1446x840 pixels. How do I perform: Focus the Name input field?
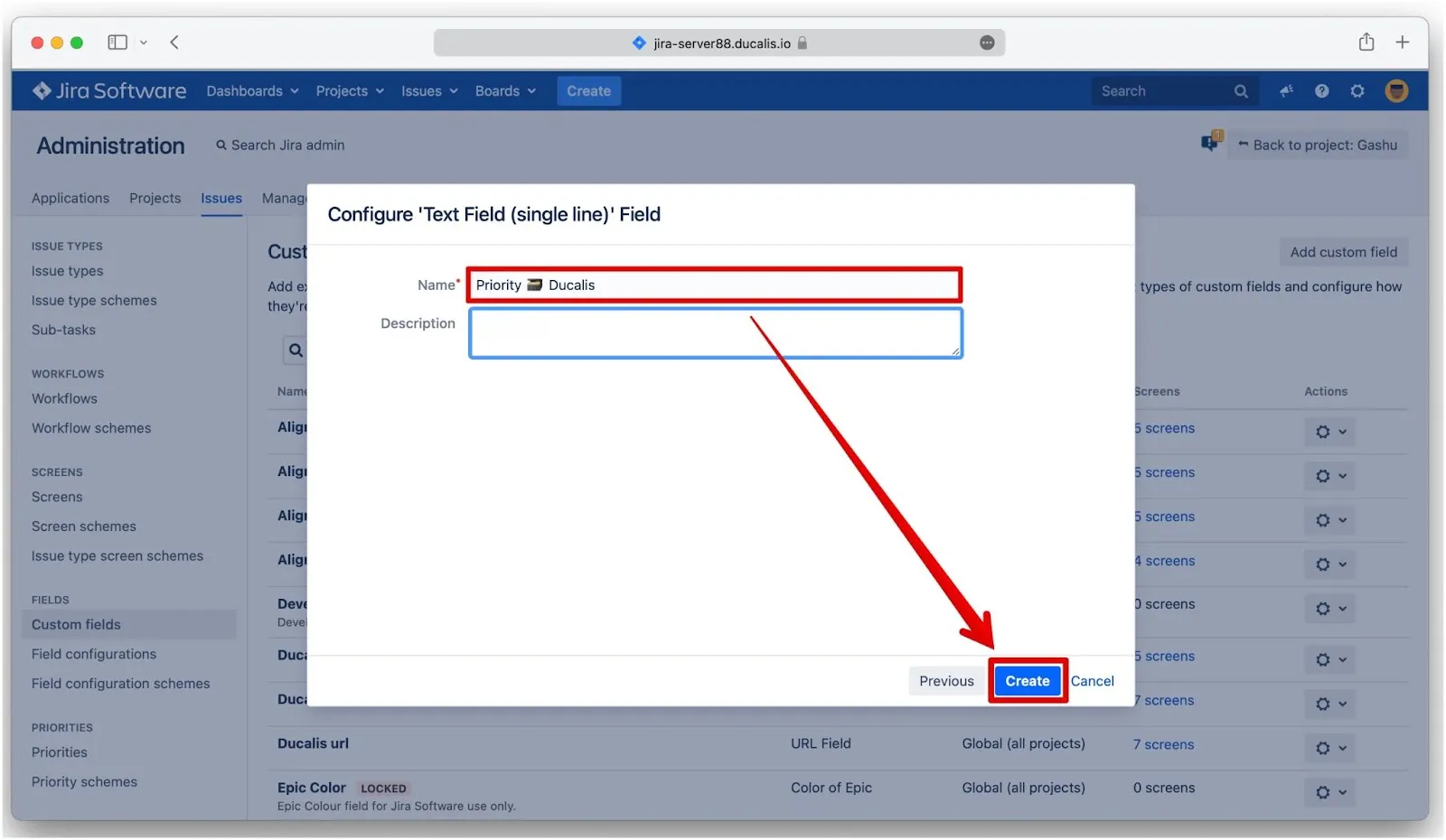pyautogui.click(x=715, y=285)
